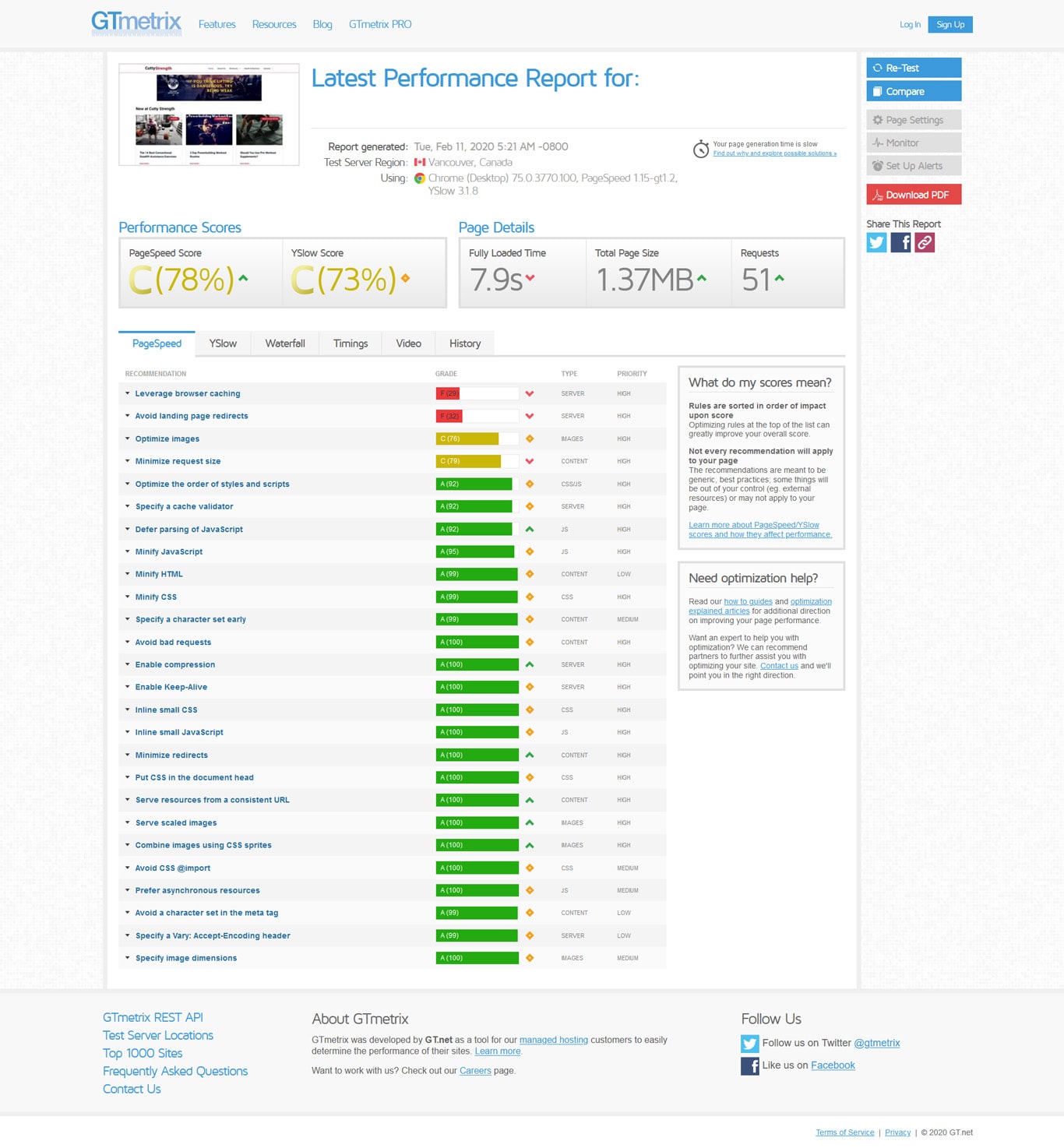This screenshot has height=1148, width=1064.
Task: Click Requests up arrow indicator
Action: 779,277
